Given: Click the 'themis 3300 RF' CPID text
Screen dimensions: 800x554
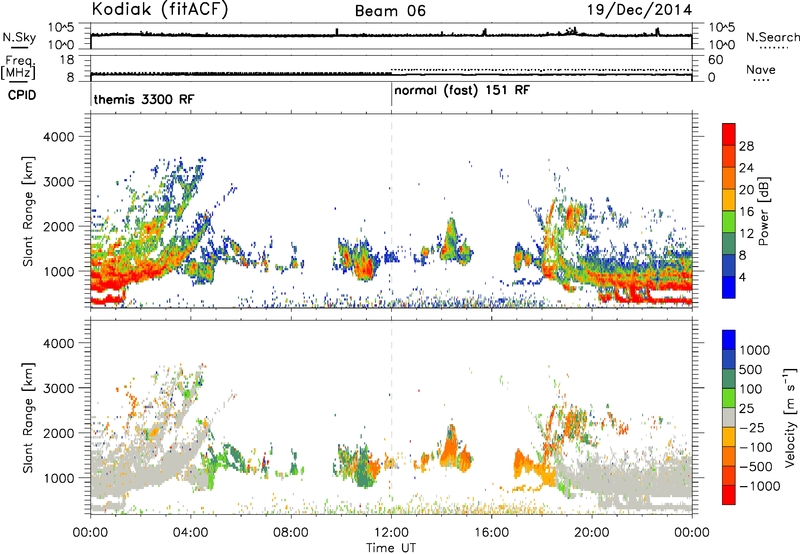Looking at the screenshot, I should tap(144, 99).
